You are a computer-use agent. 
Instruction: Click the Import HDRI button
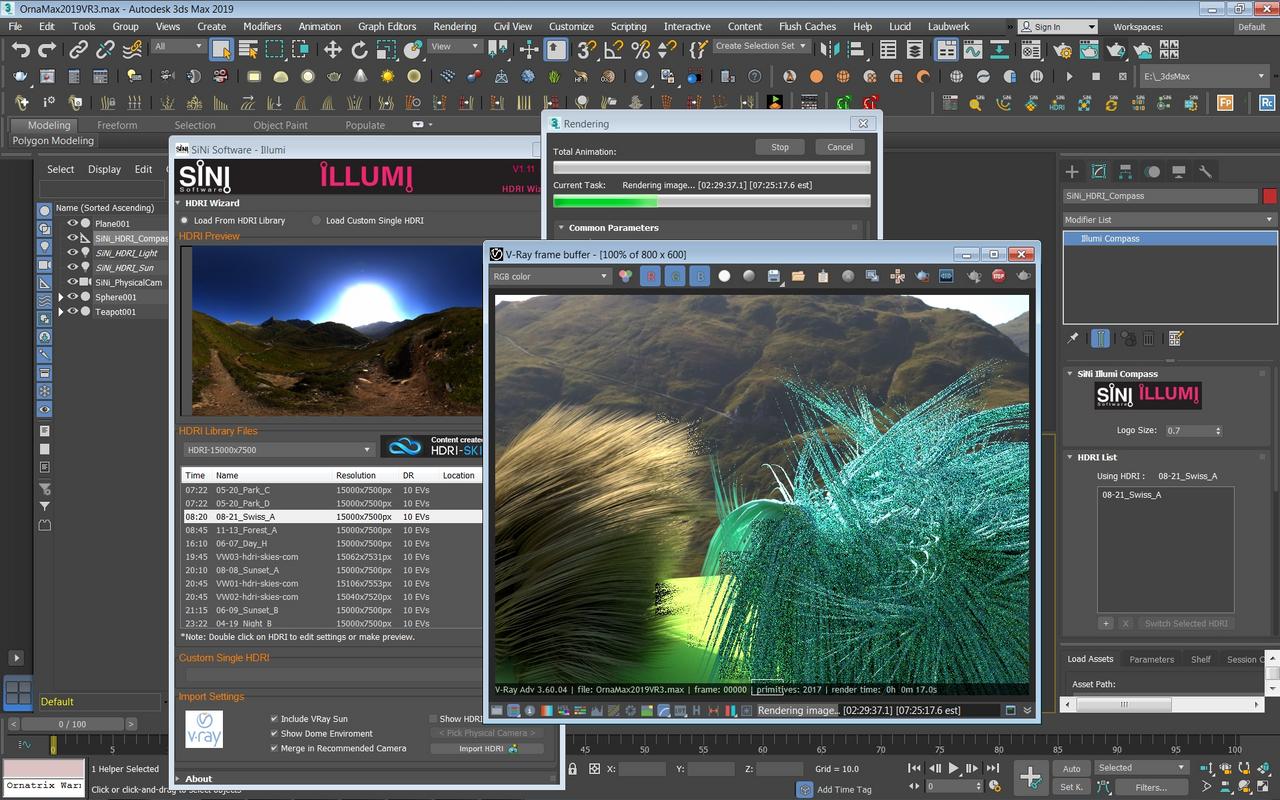[x=488, y=748]
